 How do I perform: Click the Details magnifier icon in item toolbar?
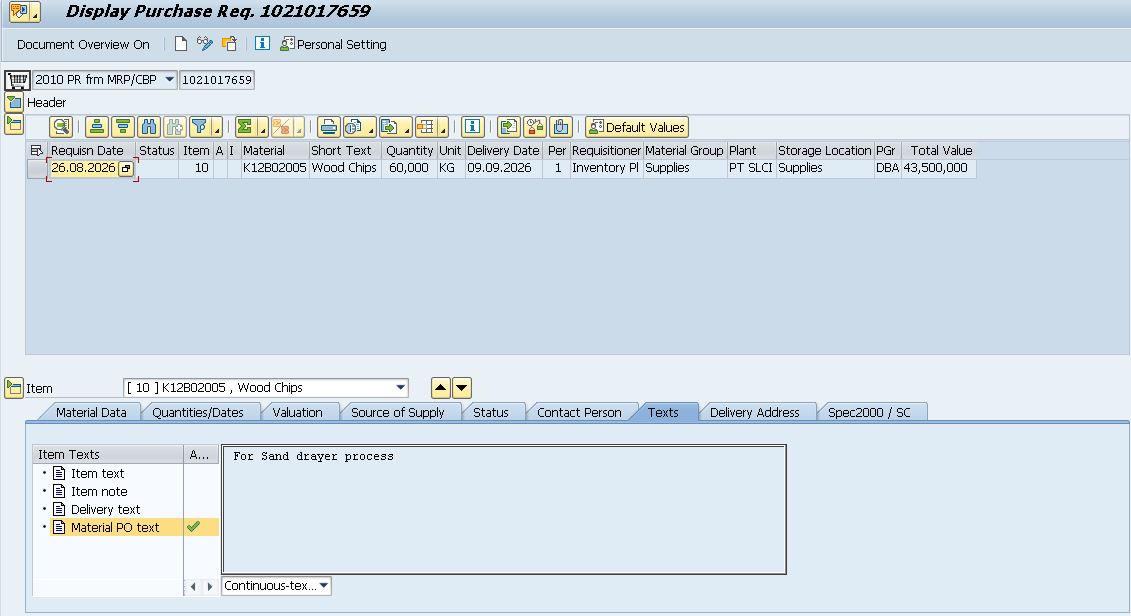(61, 127)
